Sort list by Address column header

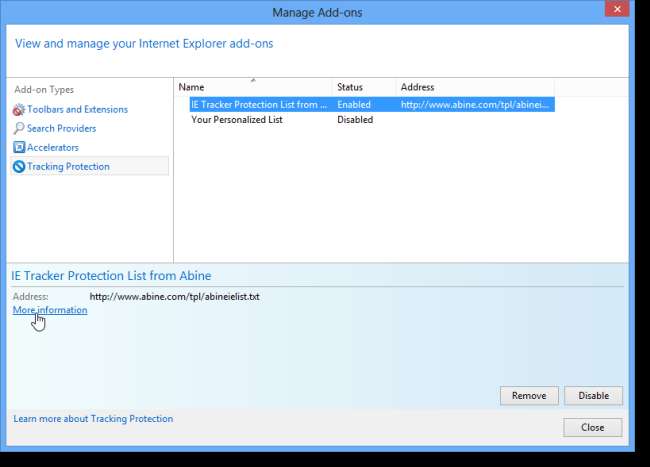[475, 87]
